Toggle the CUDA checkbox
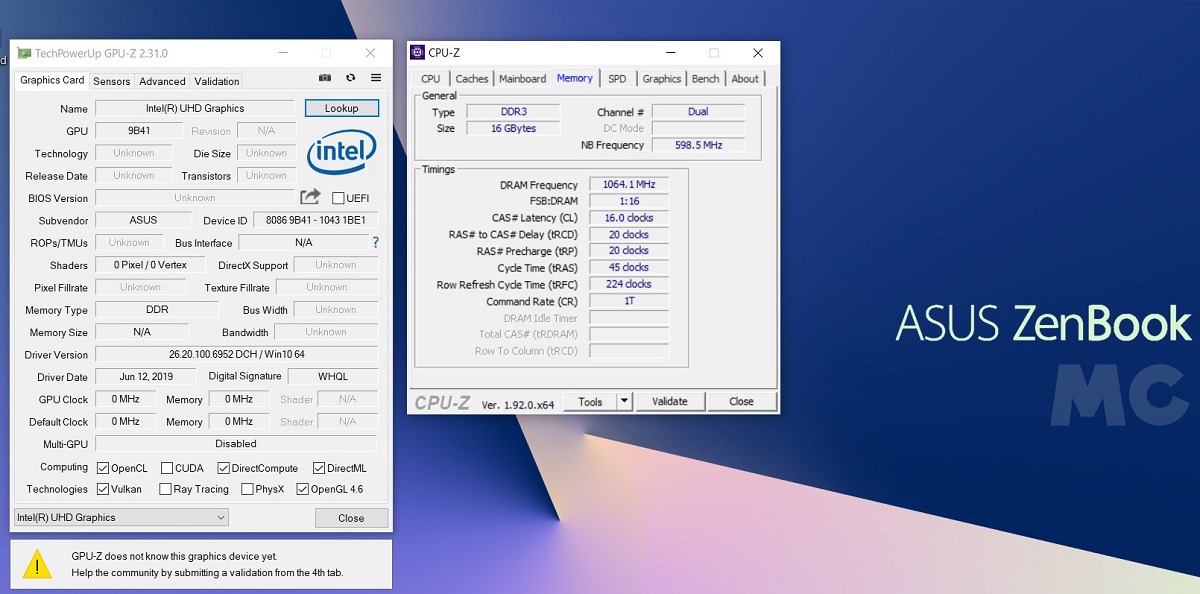The height and width of the screenshot is (594, 1200). tap(166, 468)
